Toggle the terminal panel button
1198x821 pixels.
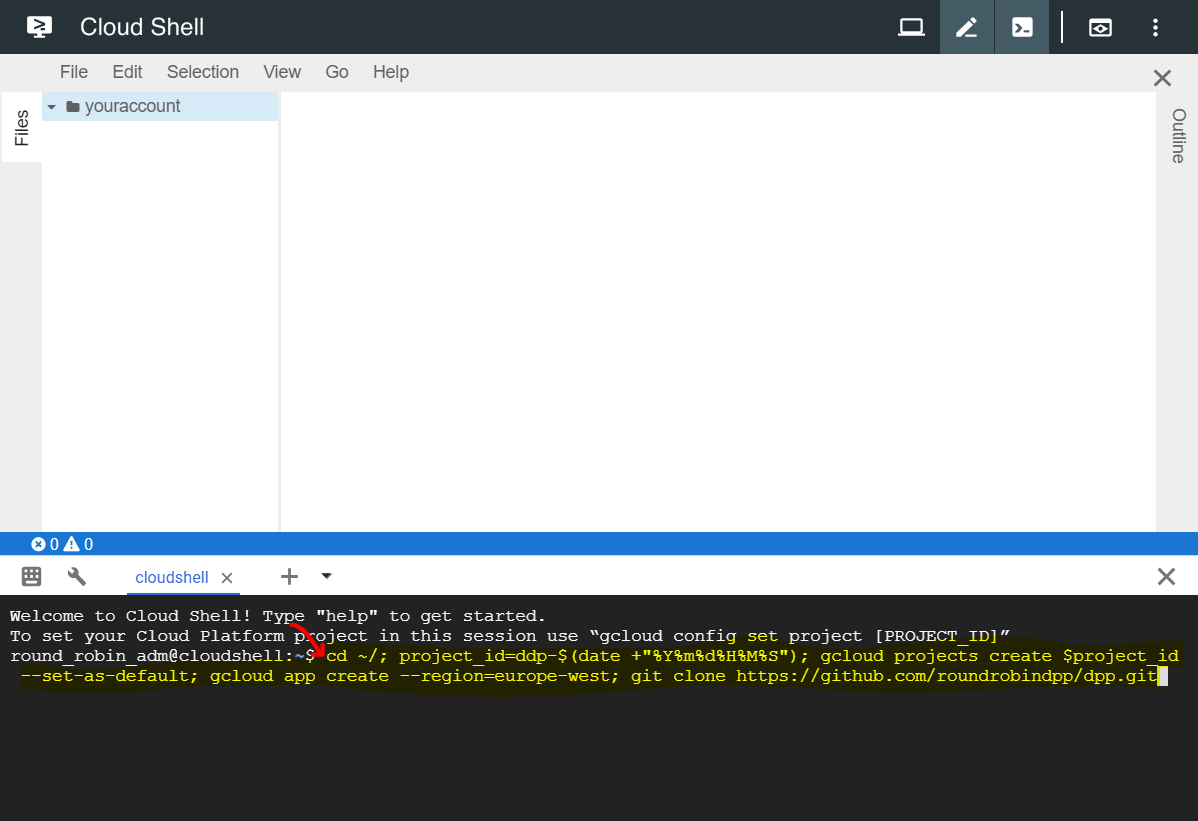point(1022,27)
